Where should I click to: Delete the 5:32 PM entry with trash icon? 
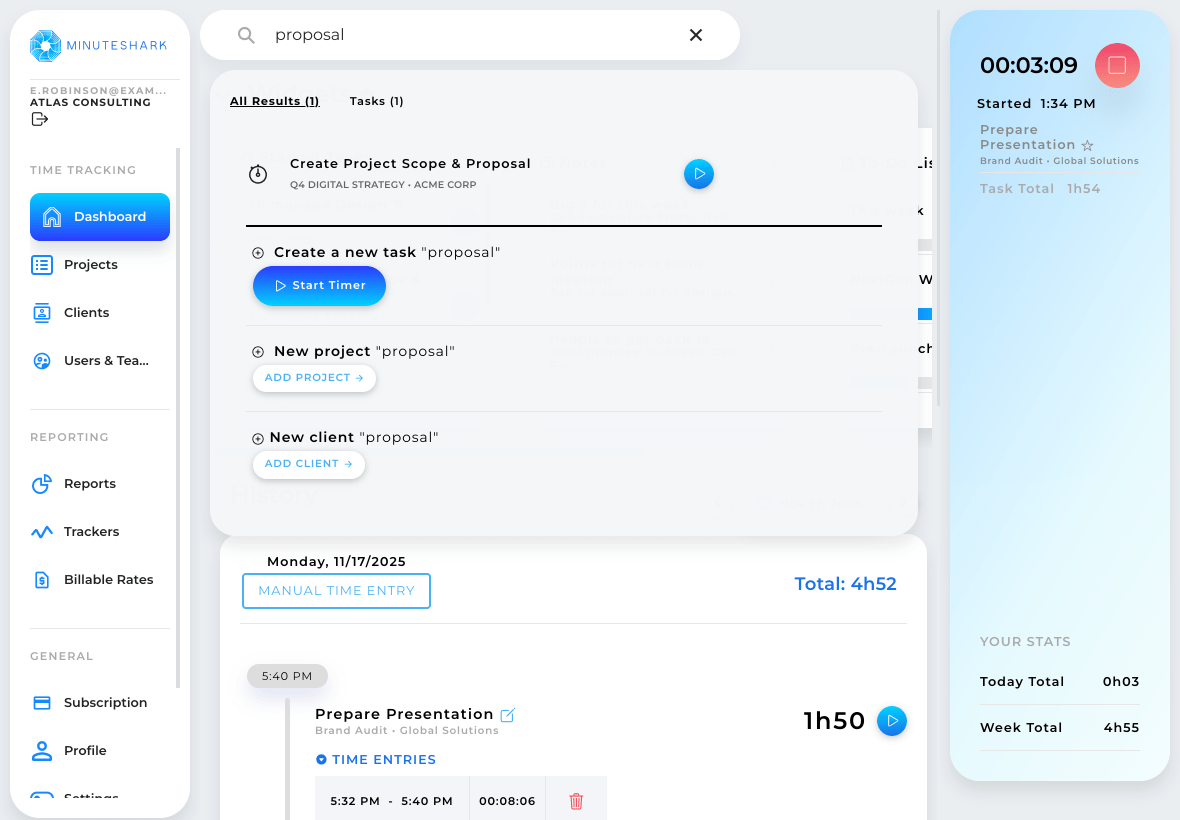tap(575, 800)
